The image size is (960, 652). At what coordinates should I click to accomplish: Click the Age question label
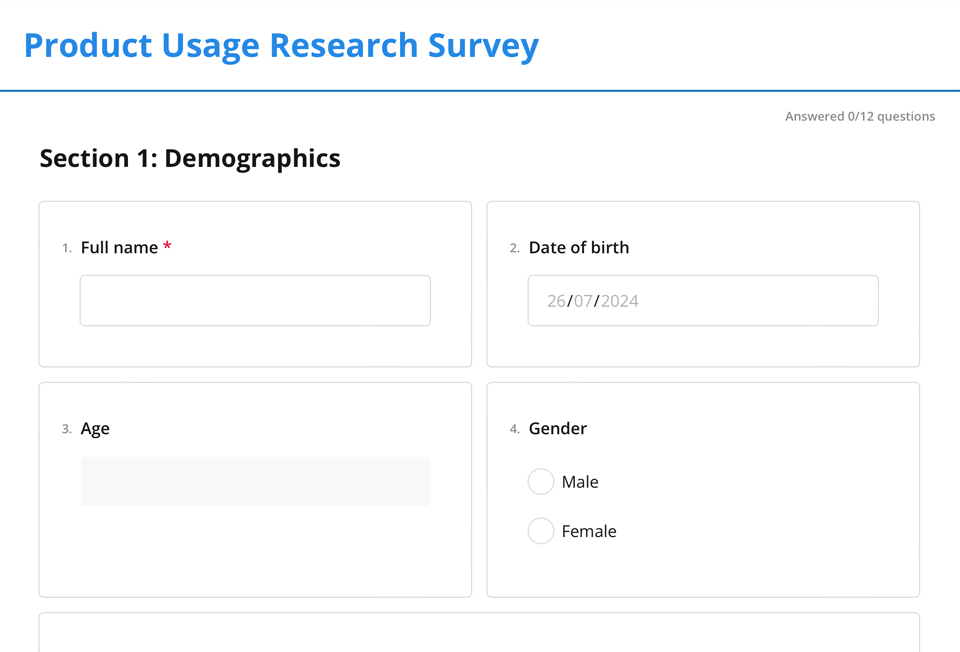[x=95, y=428]
